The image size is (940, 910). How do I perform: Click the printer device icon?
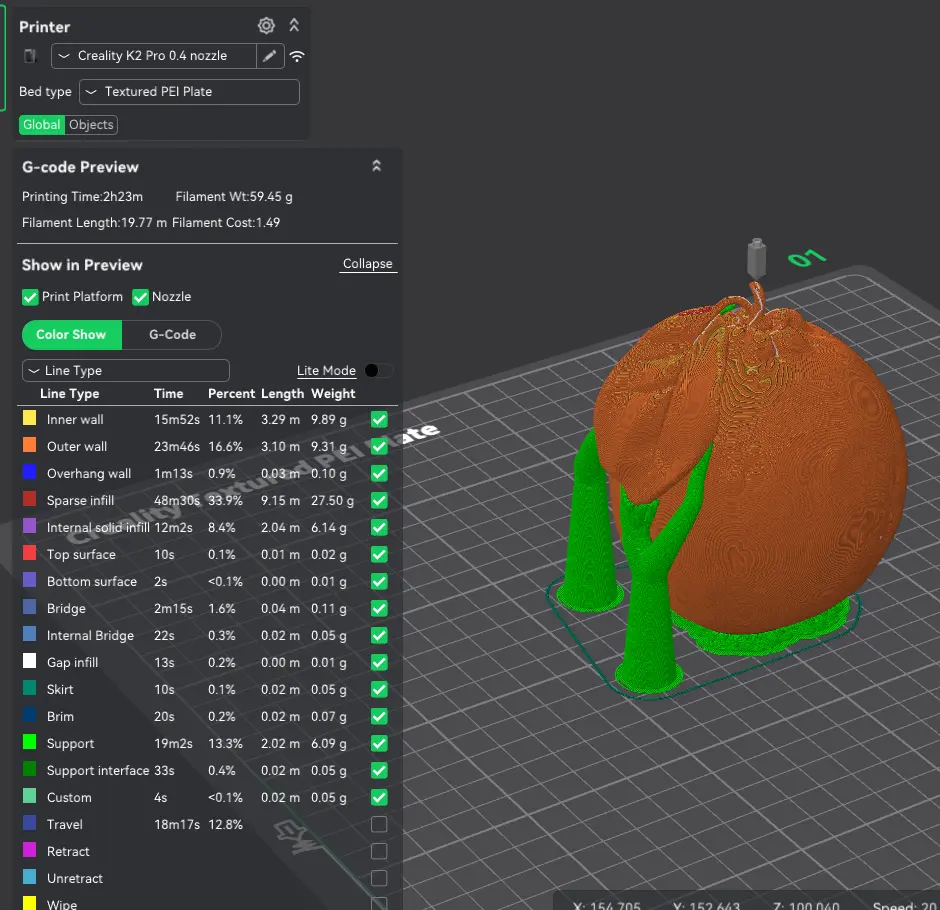(30, 56)
